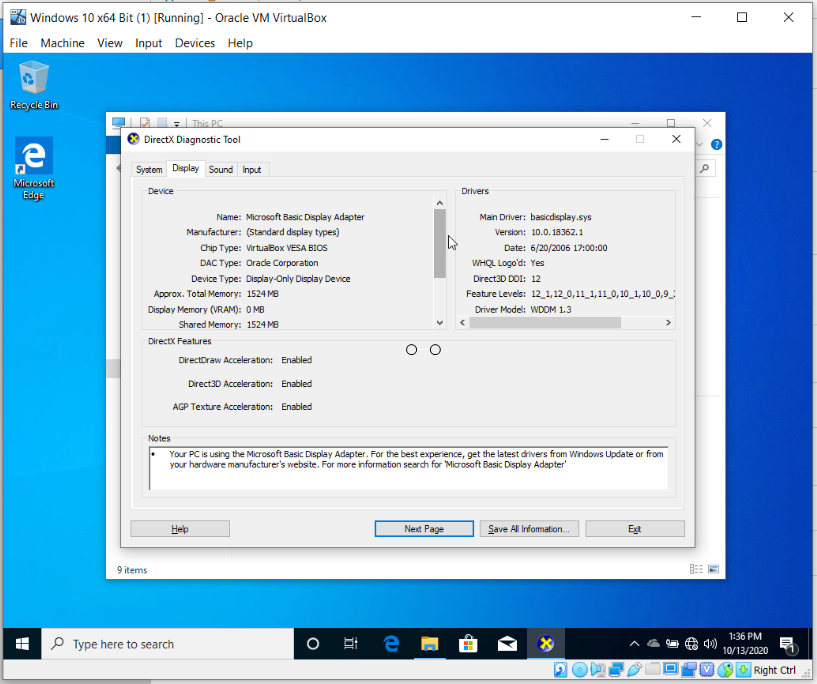Click the USB devices icon in VirtualBox status bar
Viewport: 817px width, 684px height.
click(634, 669)
